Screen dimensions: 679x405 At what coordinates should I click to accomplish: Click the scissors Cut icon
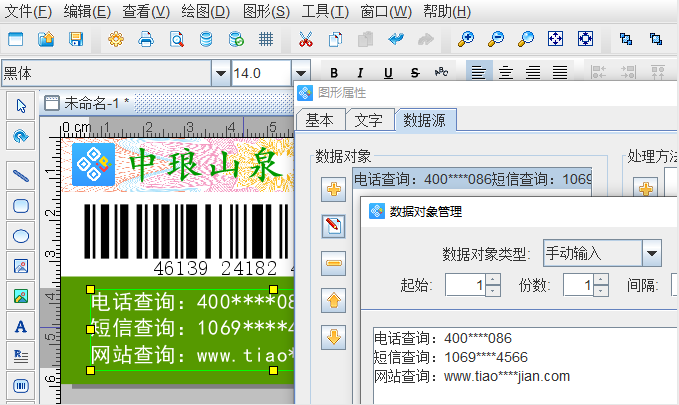pyautogui.click(x=306, y=39)
